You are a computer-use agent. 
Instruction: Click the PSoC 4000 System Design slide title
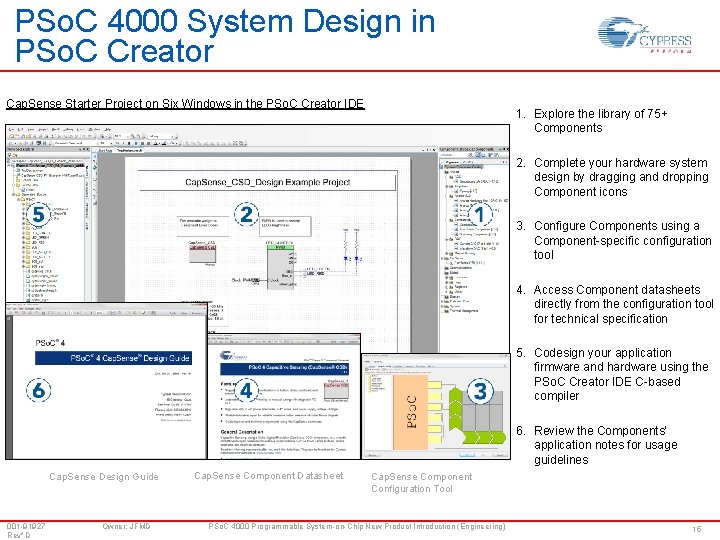pos(225,36)
